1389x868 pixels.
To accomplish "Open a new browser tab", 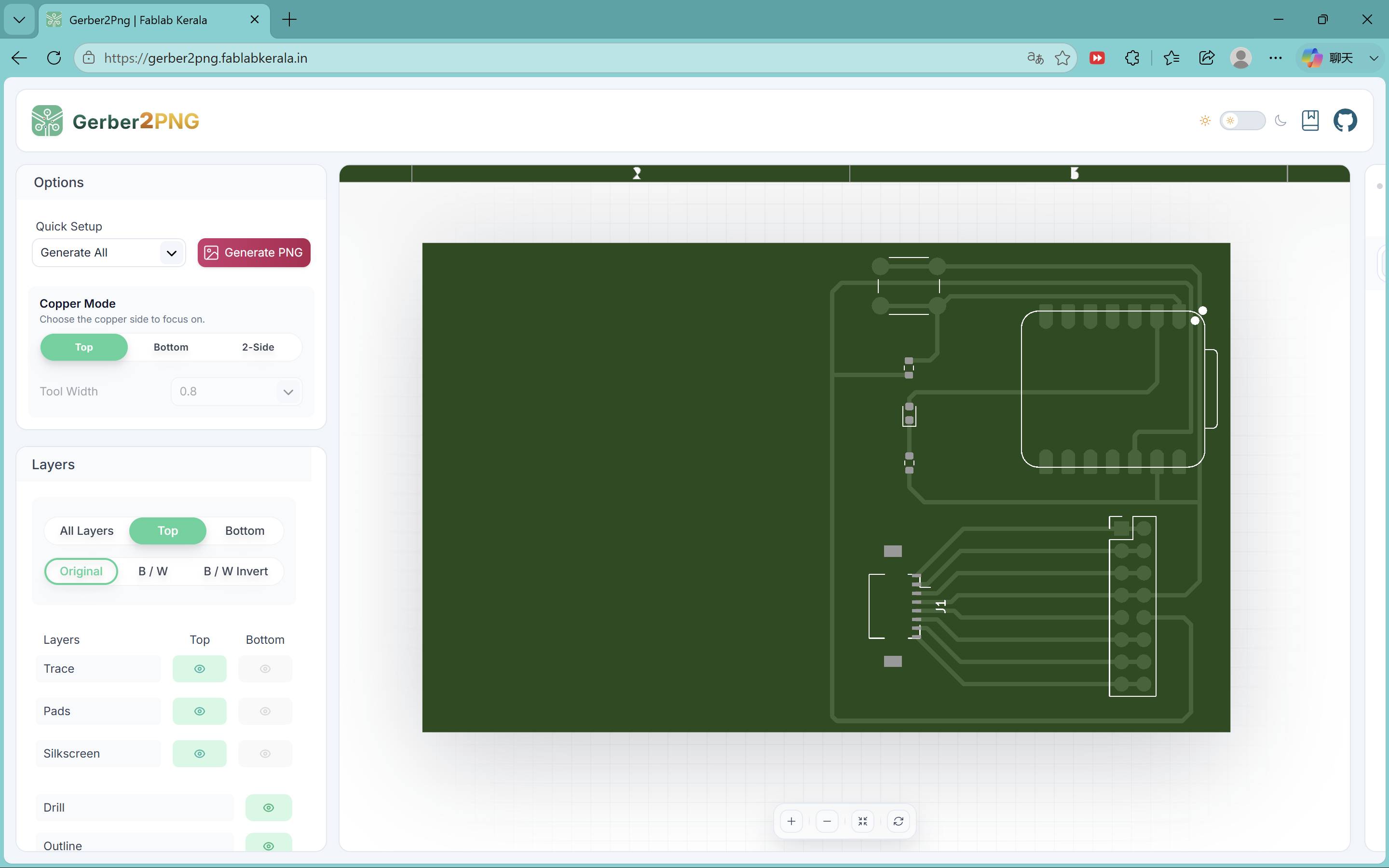I will pyautogui.click(x=290, y=19).
